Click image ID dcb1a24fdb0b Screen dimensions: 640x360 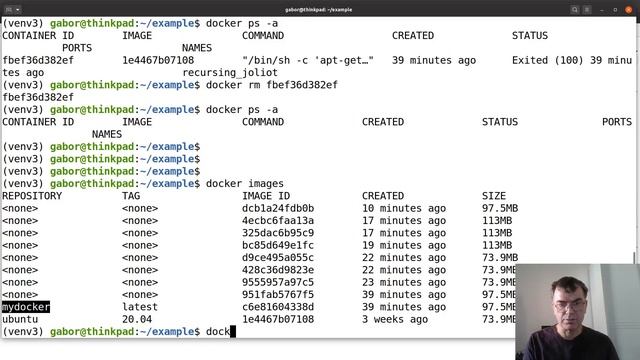point(278,208)
